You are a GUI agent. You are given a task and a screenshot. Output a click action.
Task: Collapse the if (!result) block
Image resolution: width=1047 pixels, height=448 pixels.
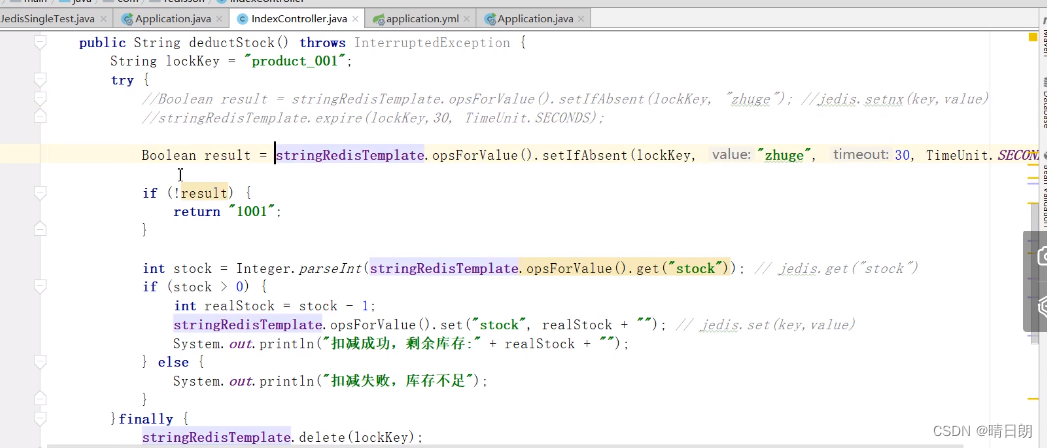39,193
